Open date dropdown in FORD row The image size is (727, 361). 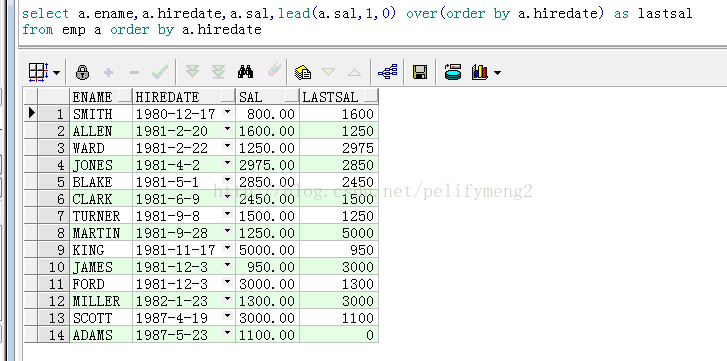[x=227, y=282]
